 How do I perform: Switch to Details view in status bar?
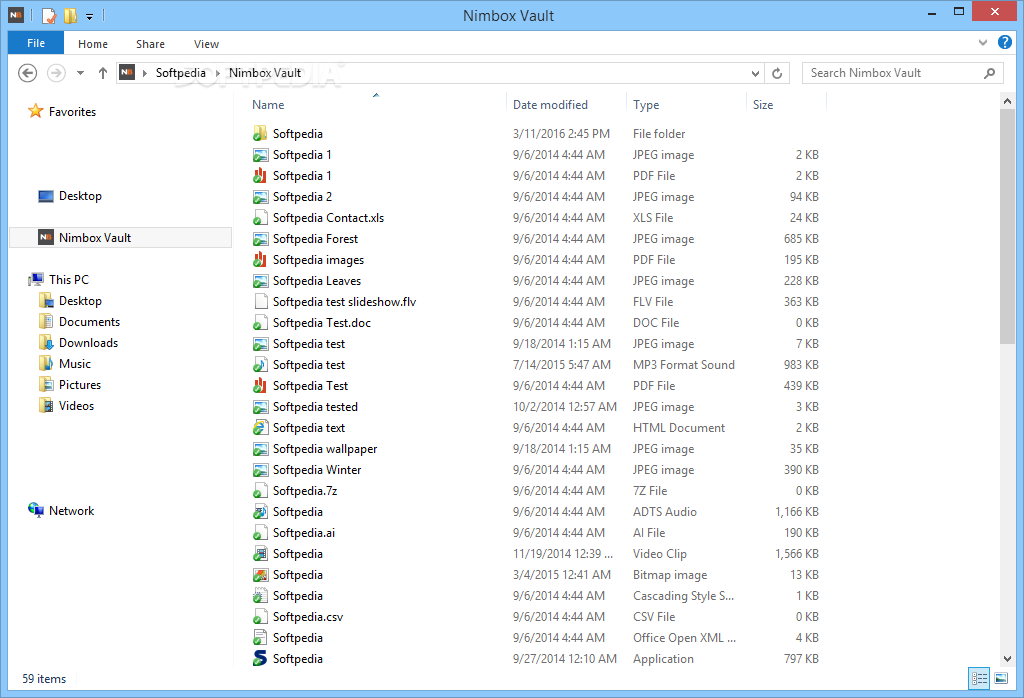pos(979,678)
